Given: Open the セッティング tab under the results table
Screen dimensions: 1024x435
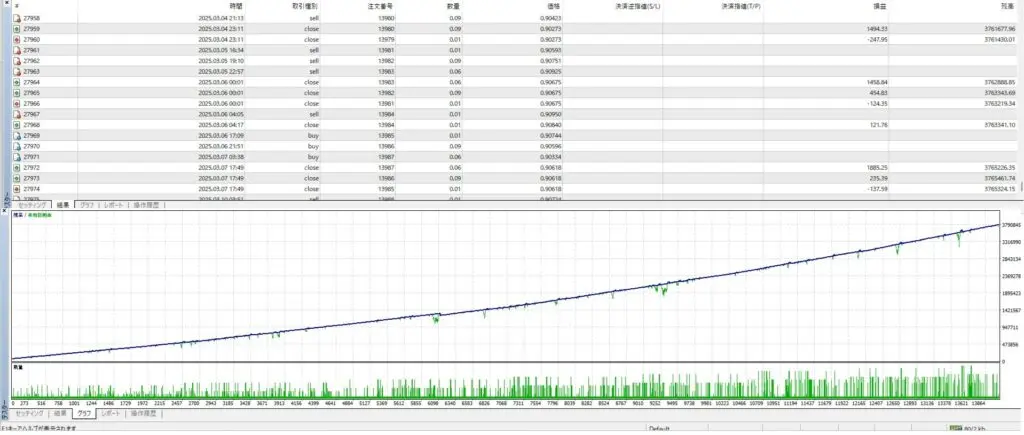Looking at the screenshot, I should pyautogui.click(x=32, y=204).
